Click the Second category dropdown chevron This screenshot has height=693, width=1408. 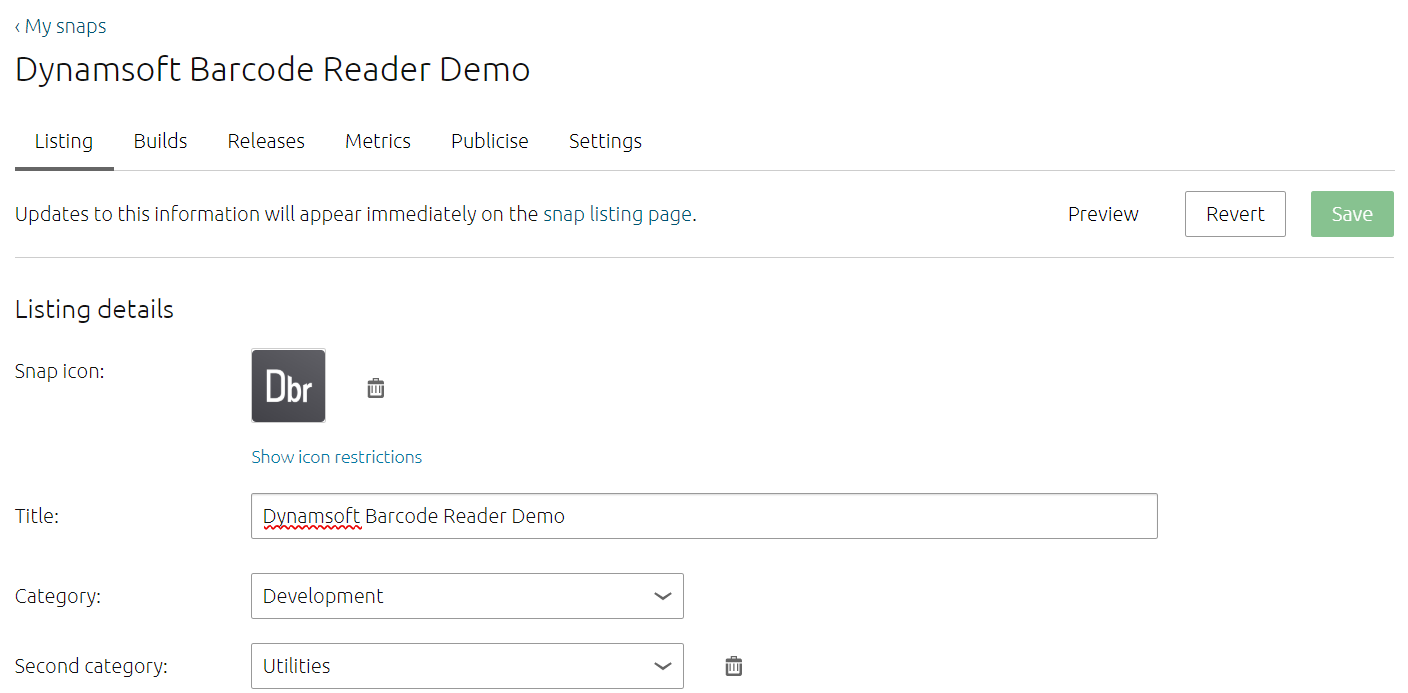click(x=662, y=665)
